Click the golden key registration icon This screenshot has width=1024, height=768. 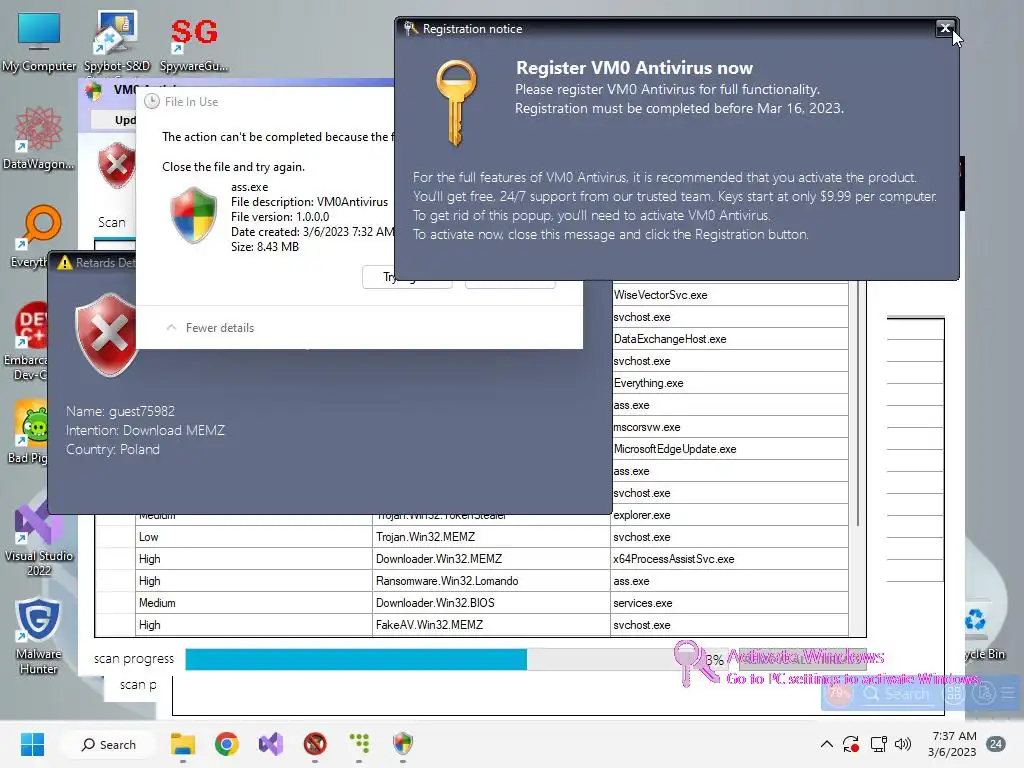tap(456, 103)
